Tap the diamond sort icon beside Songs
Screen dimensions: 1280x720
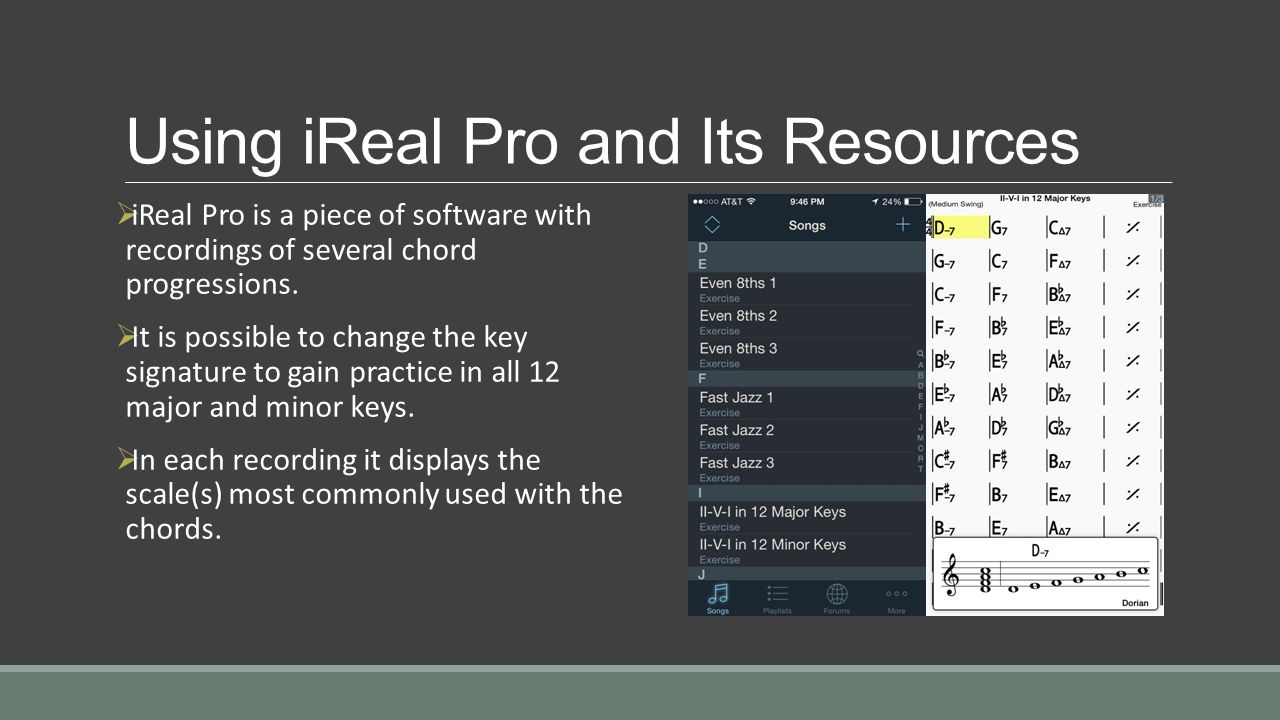click(712, 225)
